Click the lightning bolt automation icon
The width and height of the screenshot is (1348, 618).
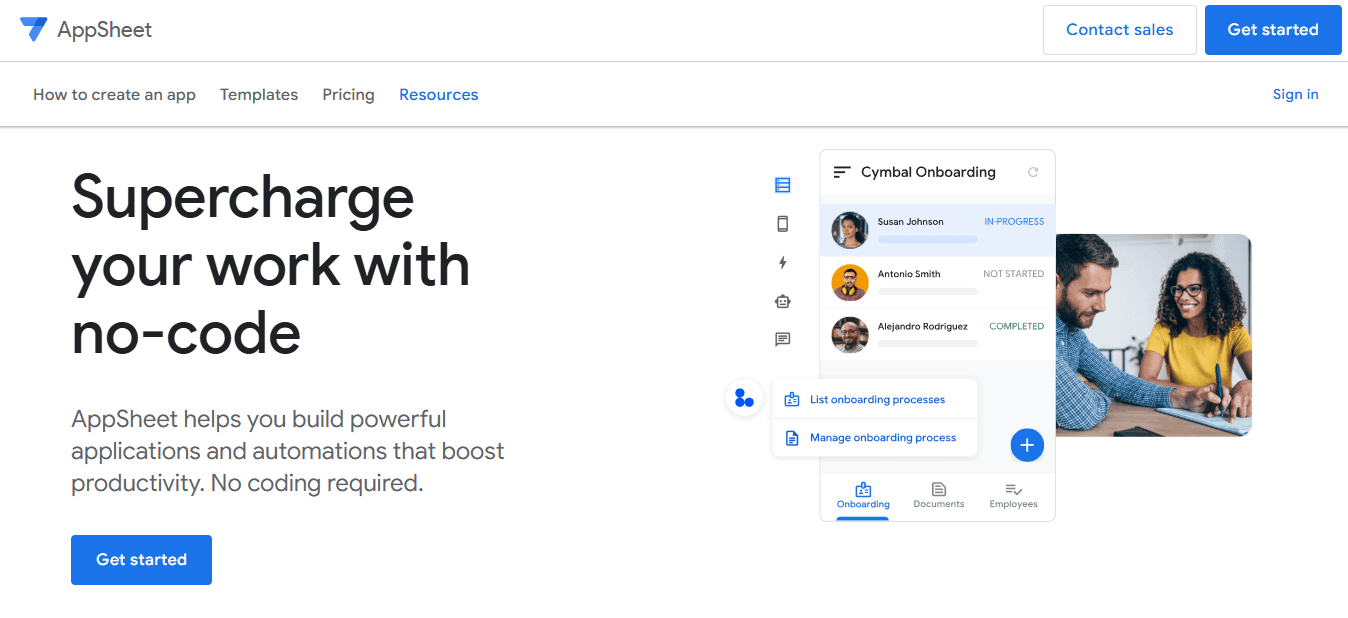click(783, 262)
